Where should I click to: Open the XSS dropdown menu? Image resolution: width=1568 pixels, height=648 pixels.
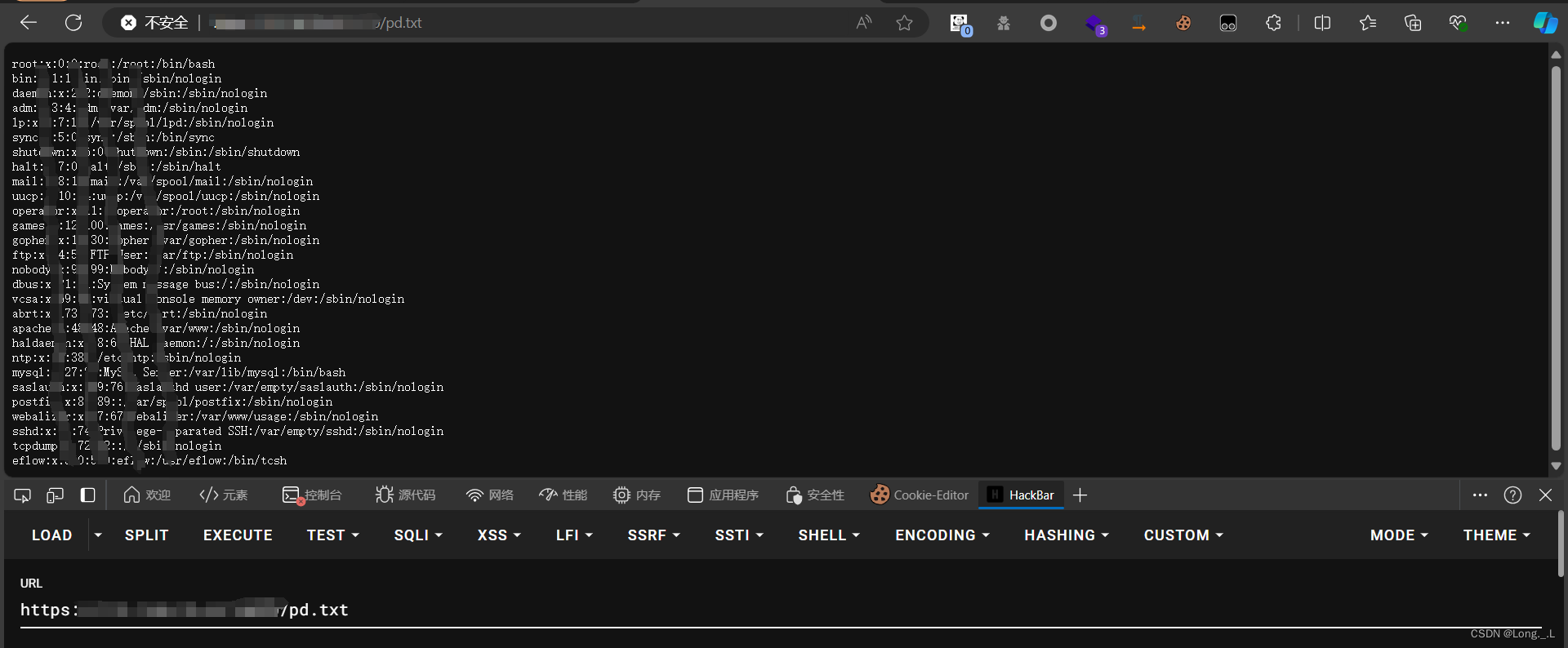(x=499, y=535)
